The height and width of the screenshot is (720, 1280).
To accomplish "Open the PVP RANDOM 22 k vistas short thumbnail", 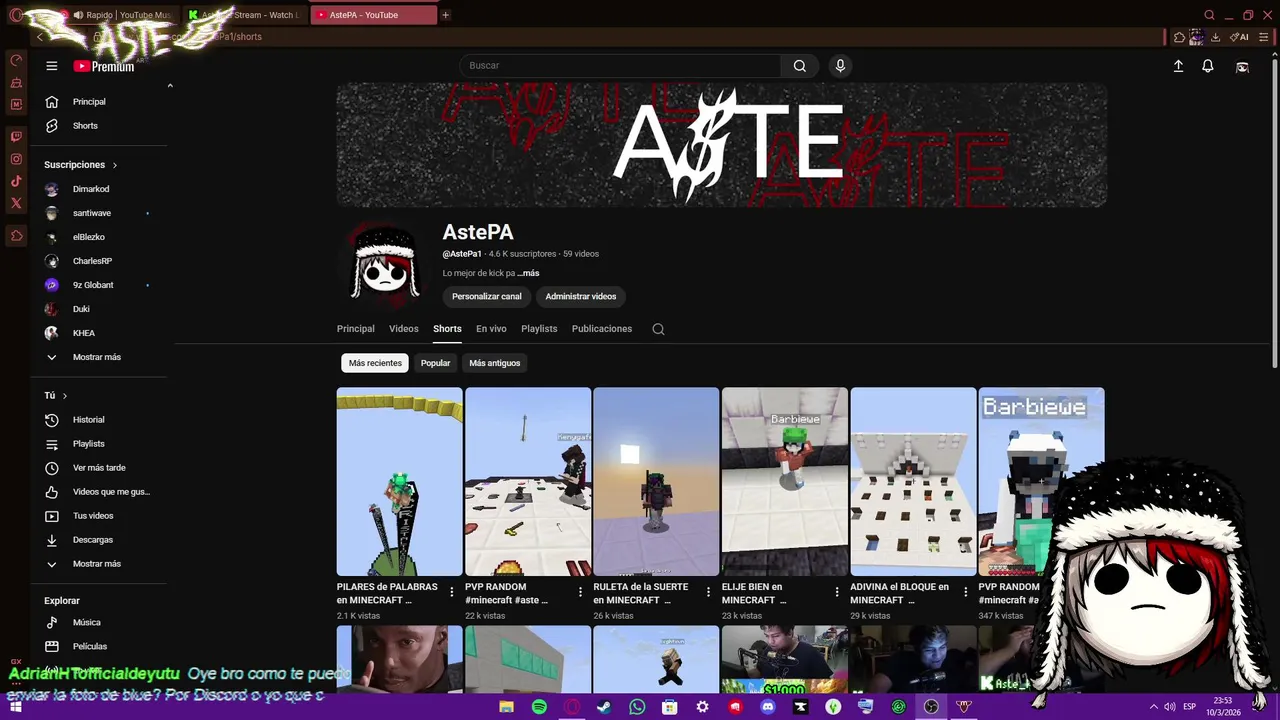I will pyautogui.click(x=528, y=482).
